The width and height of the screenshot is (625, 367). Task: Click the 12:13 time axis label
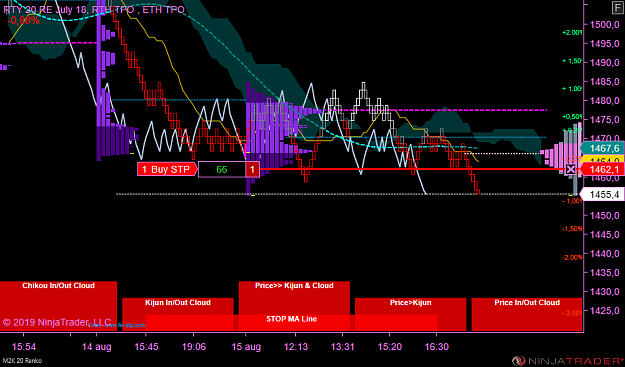296,347
